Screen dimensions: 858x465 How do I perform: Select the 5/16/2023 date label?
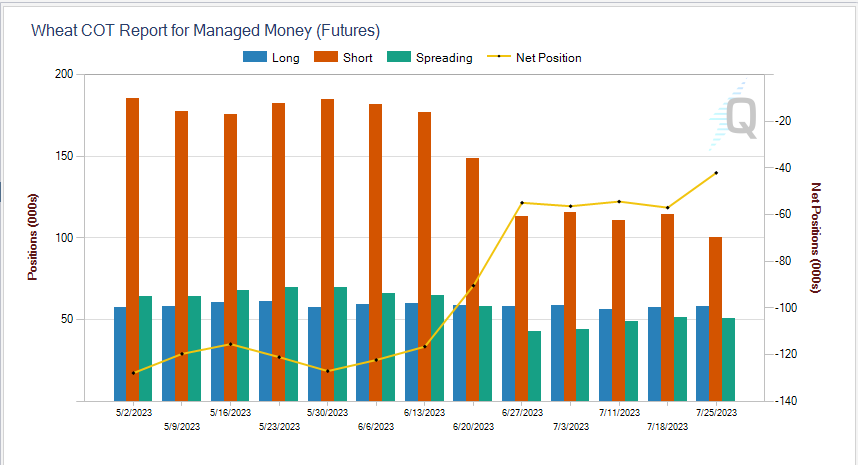tap(230, 412)
